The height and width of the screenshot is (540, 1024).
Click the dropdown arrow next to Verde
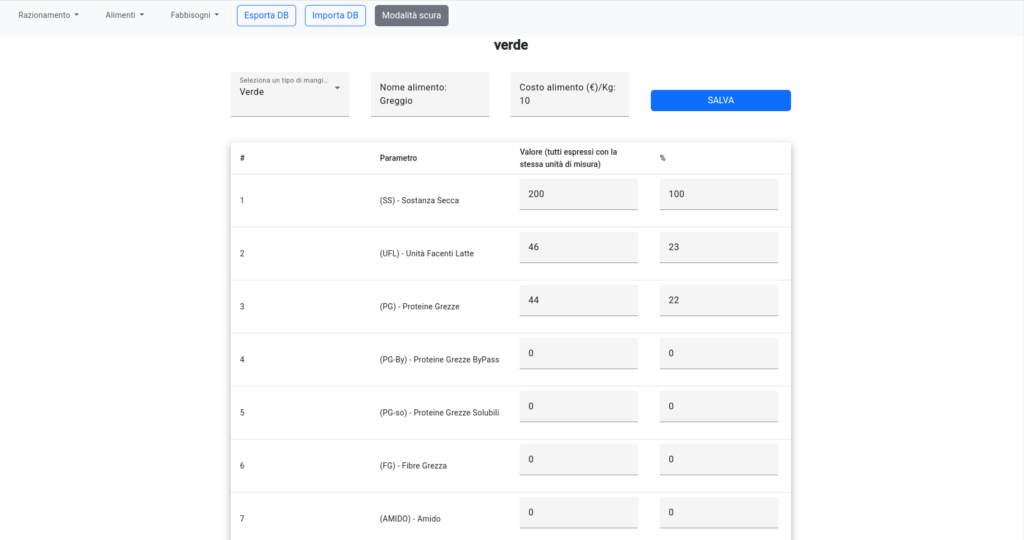pos(337,88)
